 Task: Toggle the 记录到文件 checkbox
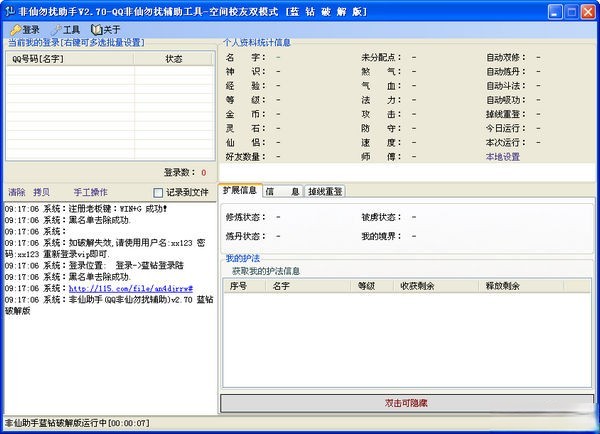tap(157, 192)
